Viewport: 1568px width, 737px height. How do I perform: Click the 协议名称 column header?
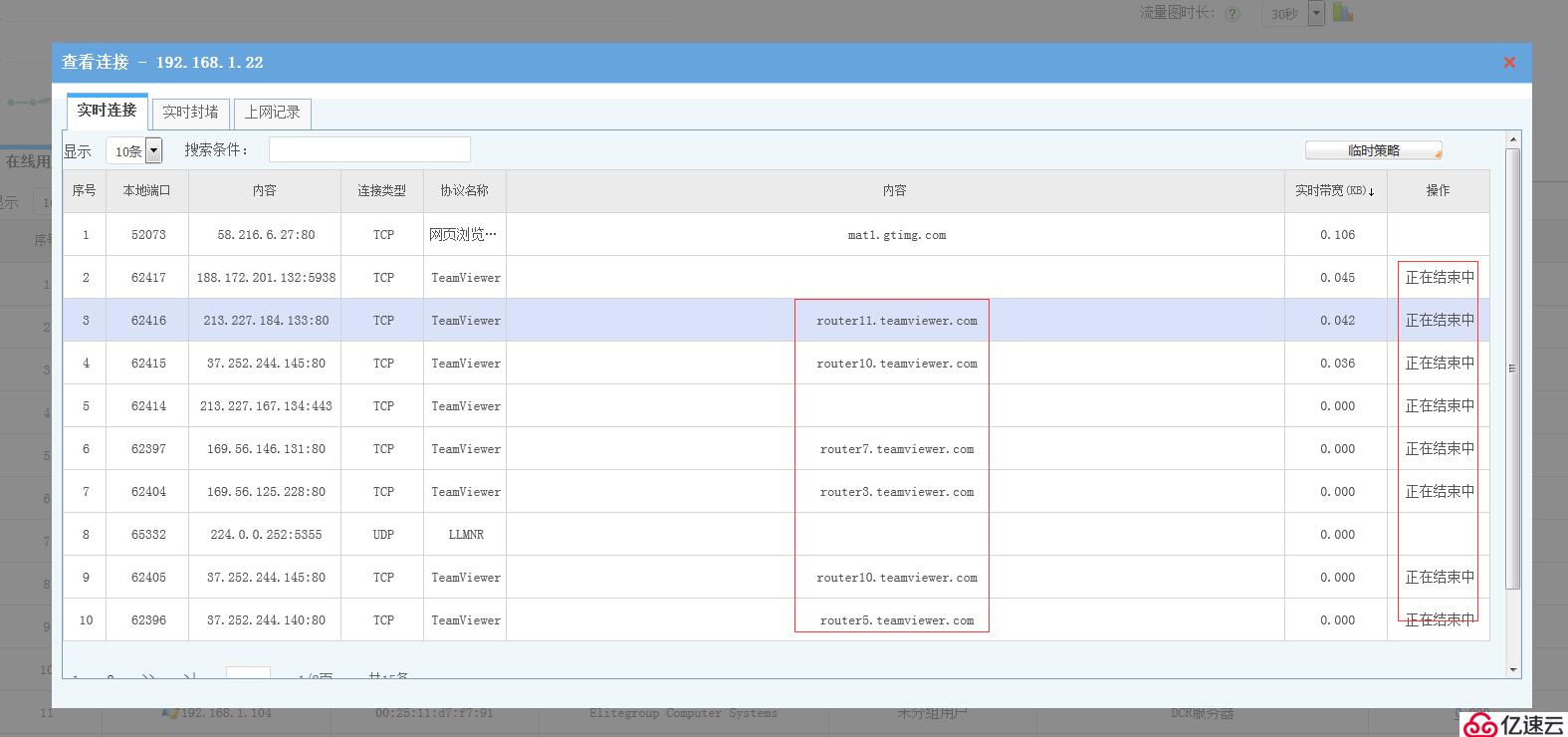pos(465,190)
